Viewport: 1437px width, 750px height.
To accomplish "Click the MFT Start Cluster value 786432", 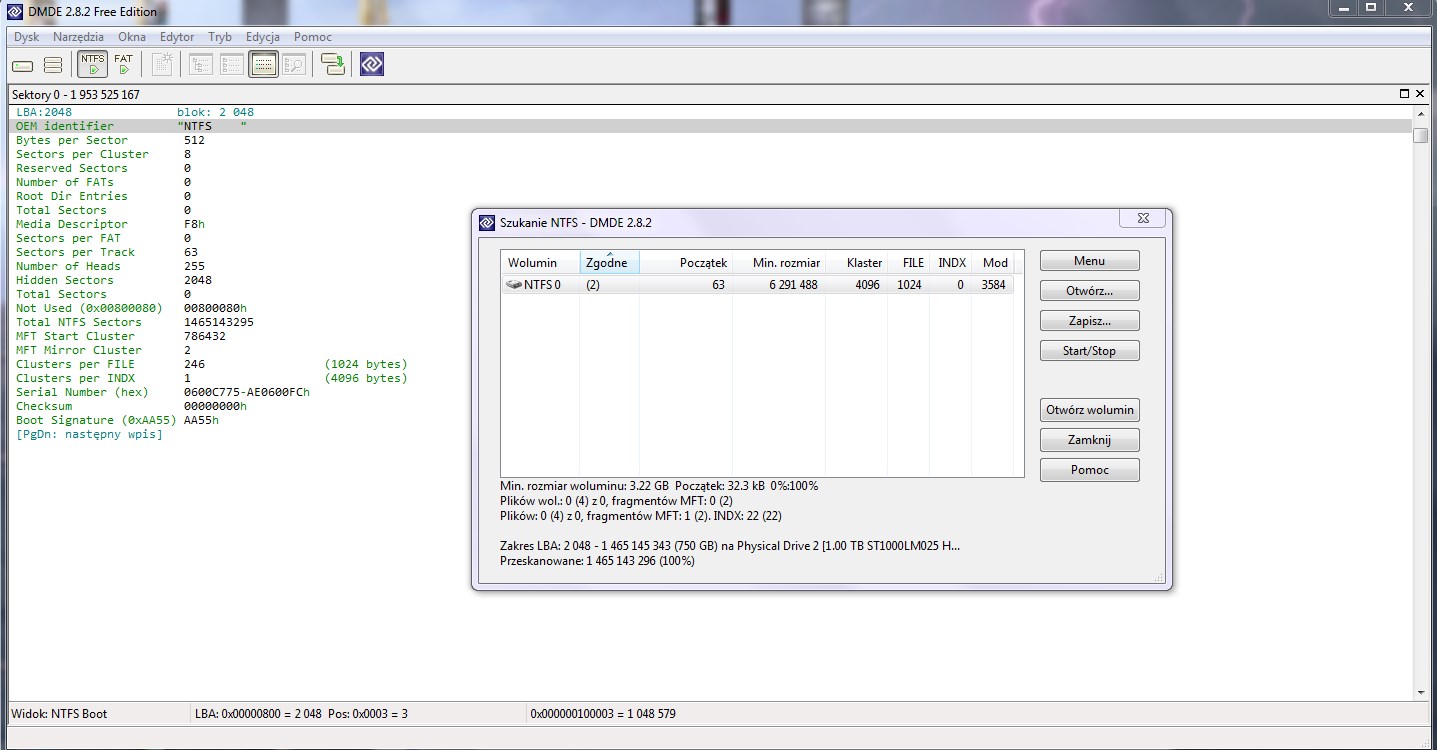I will coord(205,336).
